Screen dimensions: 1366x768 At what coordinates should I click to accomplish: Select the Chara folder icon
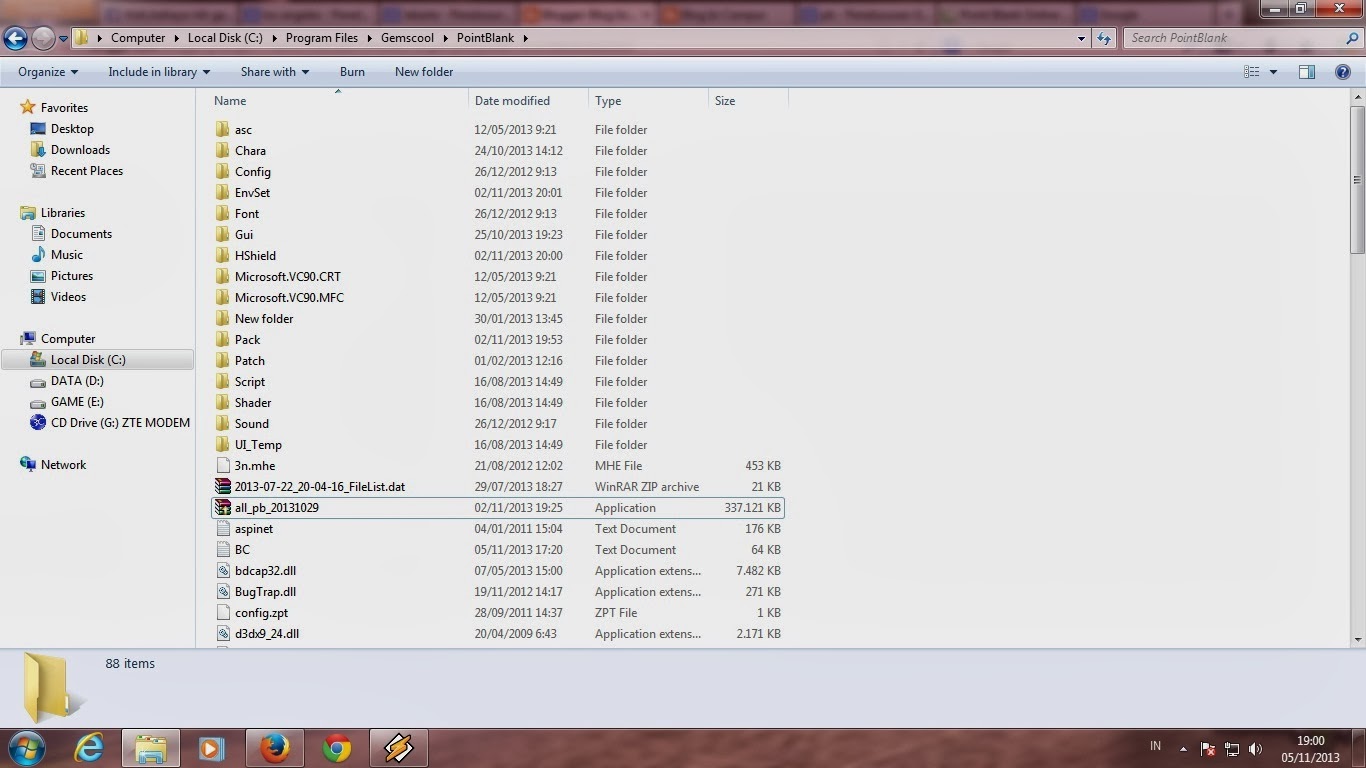click(222, 151)
